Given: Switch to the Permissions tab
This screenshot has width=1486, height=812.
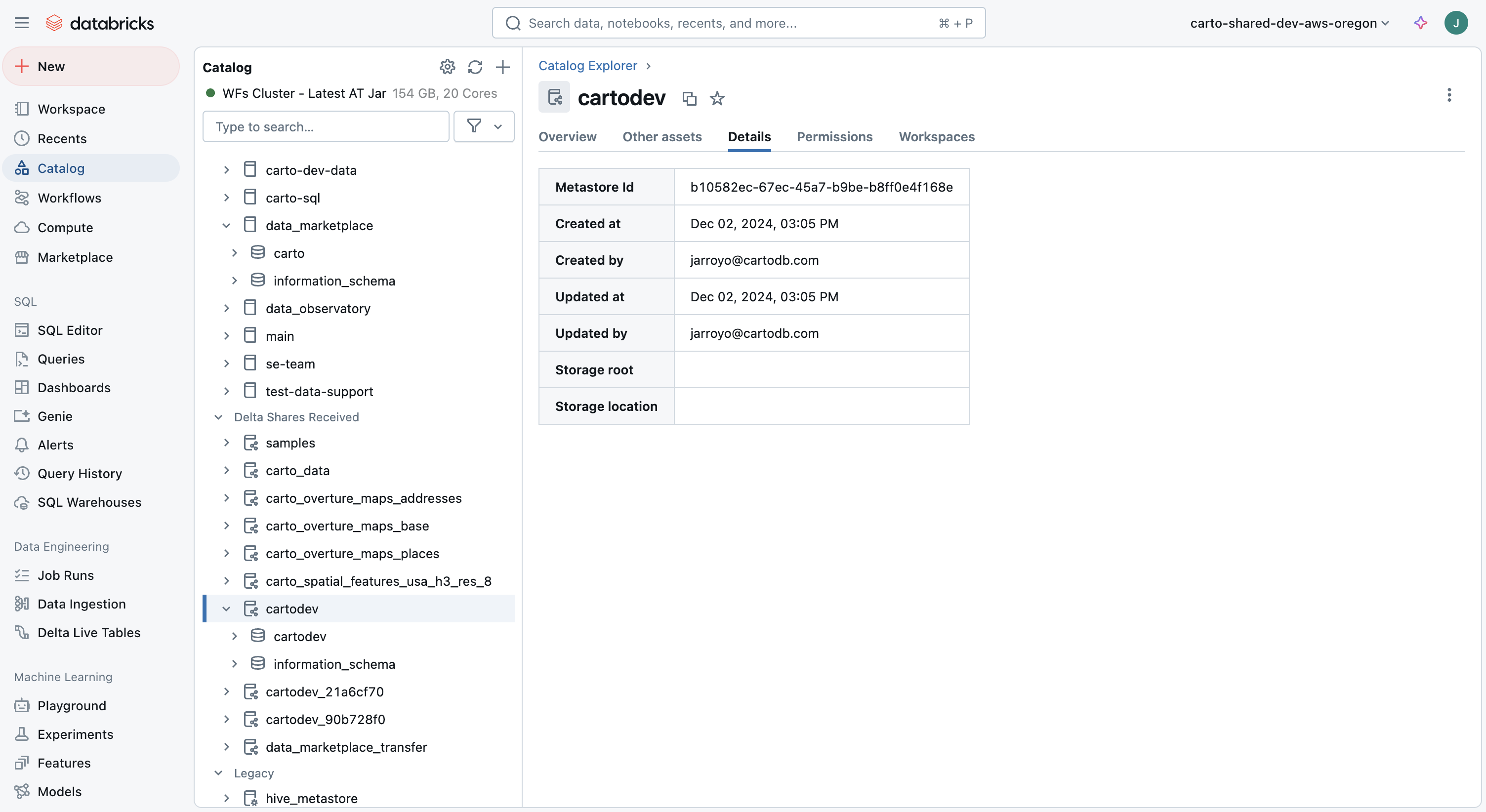Looking at the screenshot, I should tap(834, 137).
